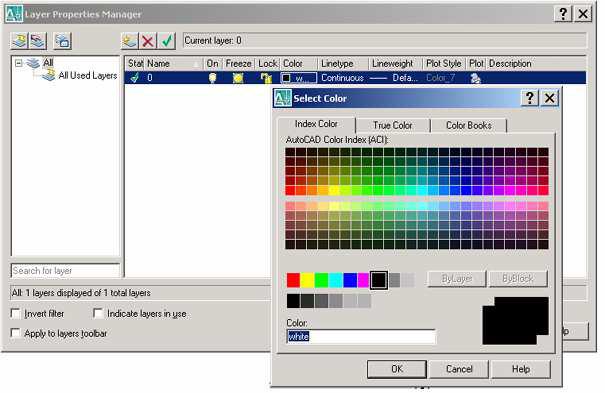
Task: Click Layer Properties Manager title icon
Action: tap(14, 14)
